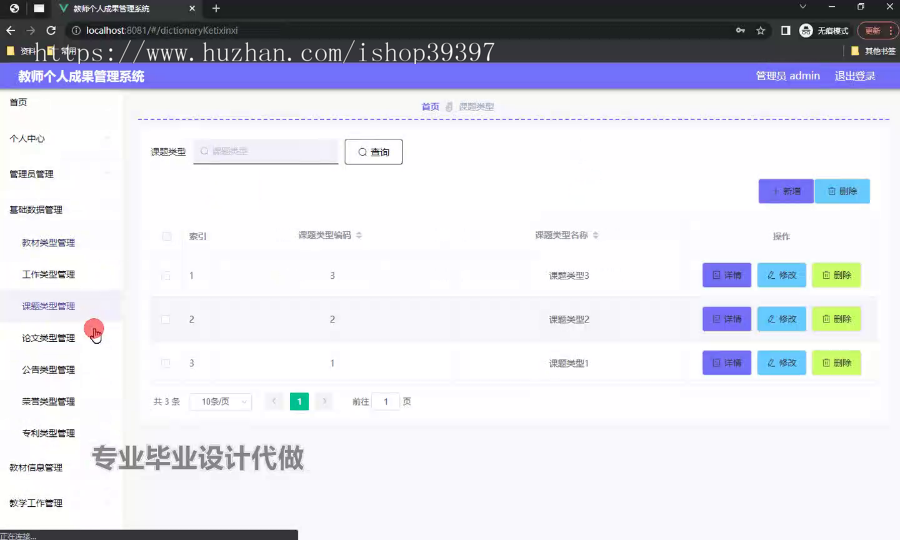Click the 前往 page number input box

(385, 402)
